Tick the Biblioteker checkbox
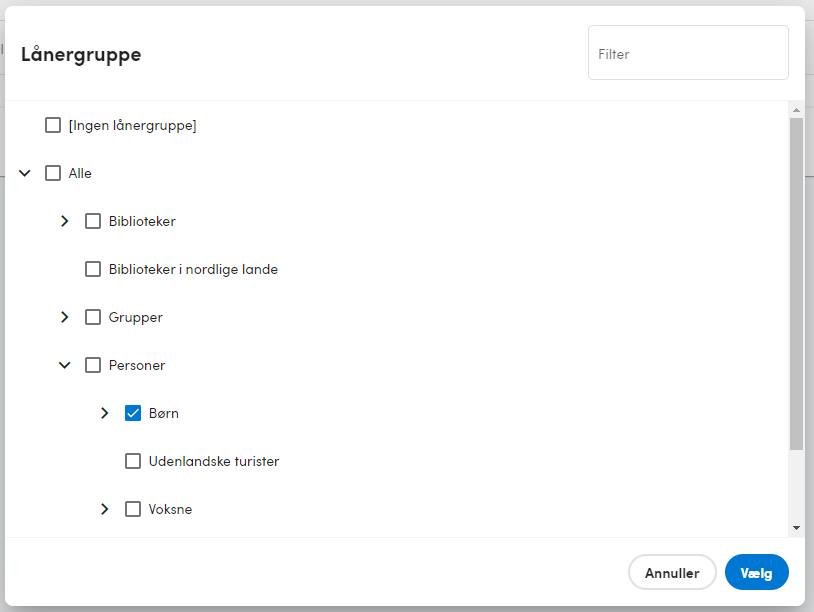Screen dimensions: 814x612 tap(93, 221)
